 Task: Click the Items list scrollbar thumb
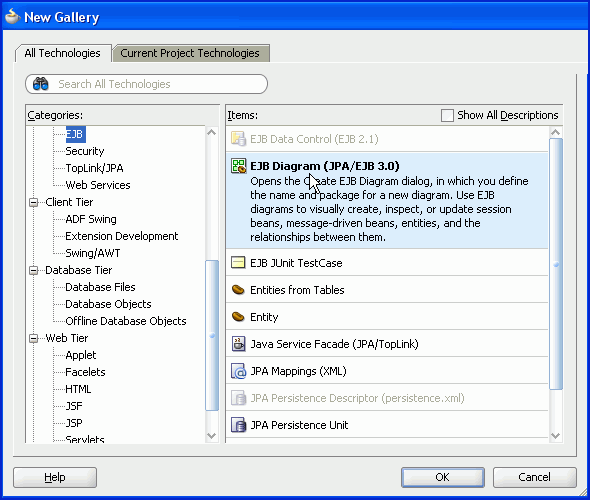pyautogui.click(x=556, y=264)
